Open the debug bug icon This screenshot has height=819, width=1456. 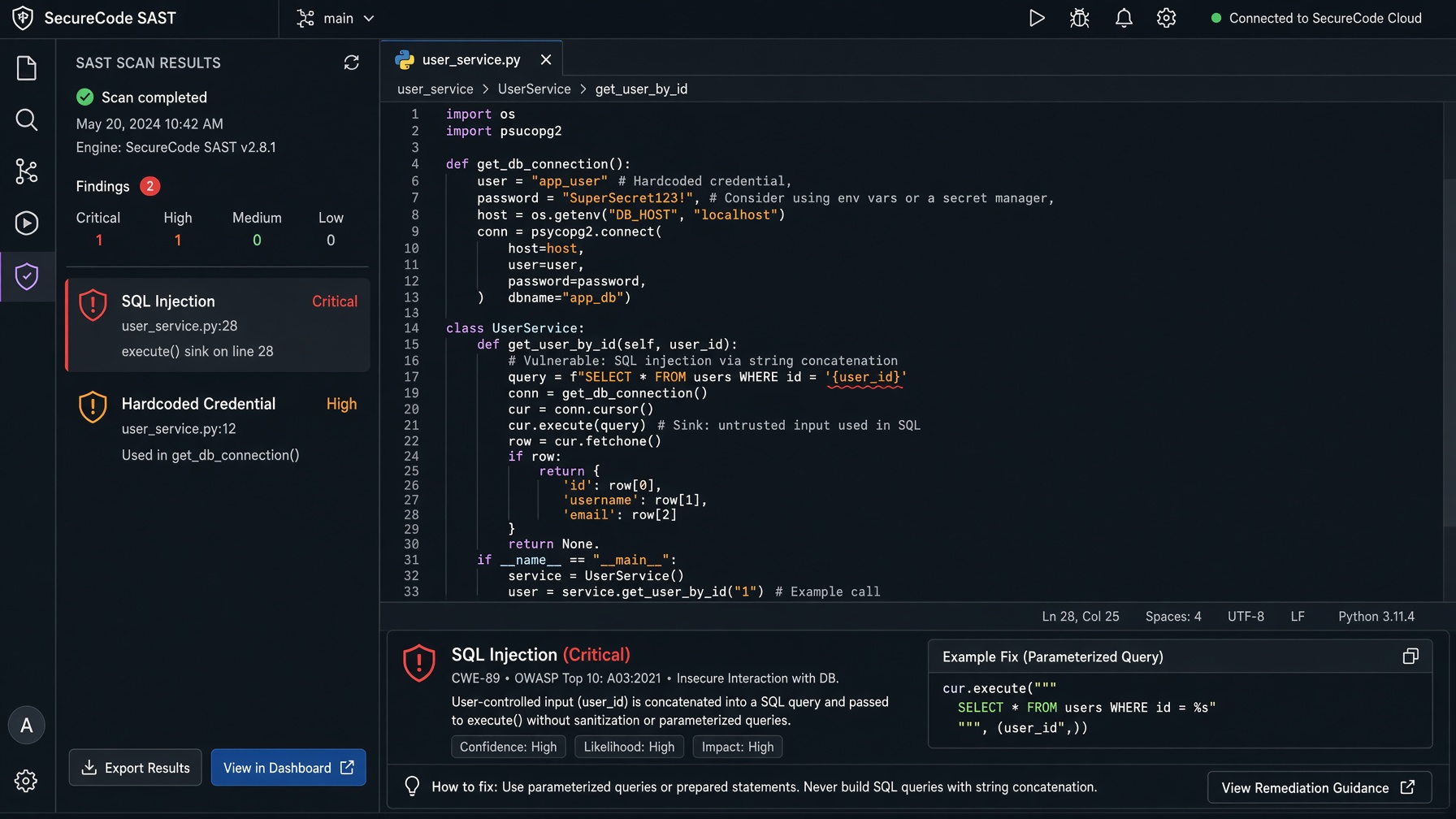coord(1079,18)
